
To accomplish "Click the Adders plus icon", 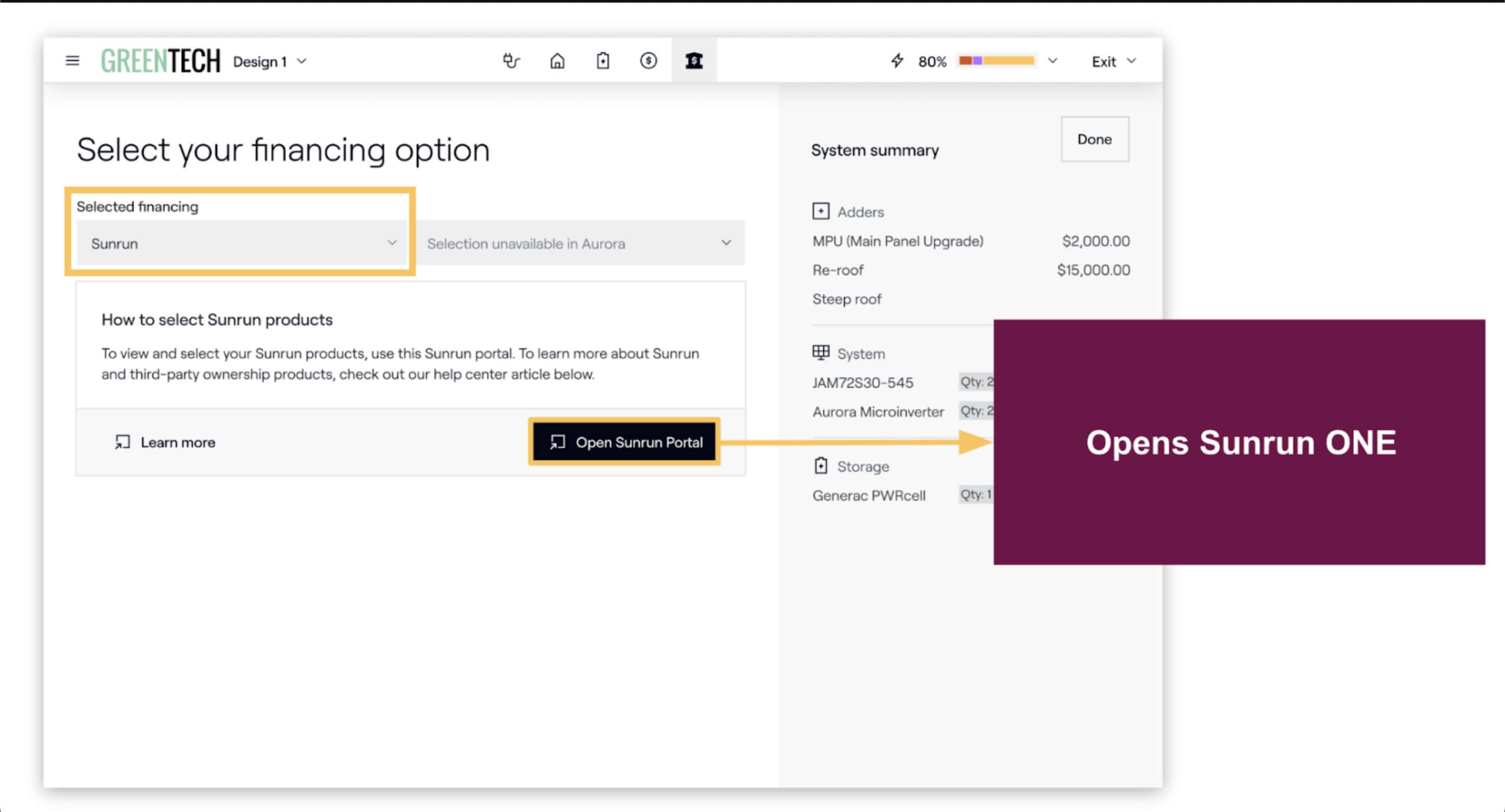I will pos(820,212).
